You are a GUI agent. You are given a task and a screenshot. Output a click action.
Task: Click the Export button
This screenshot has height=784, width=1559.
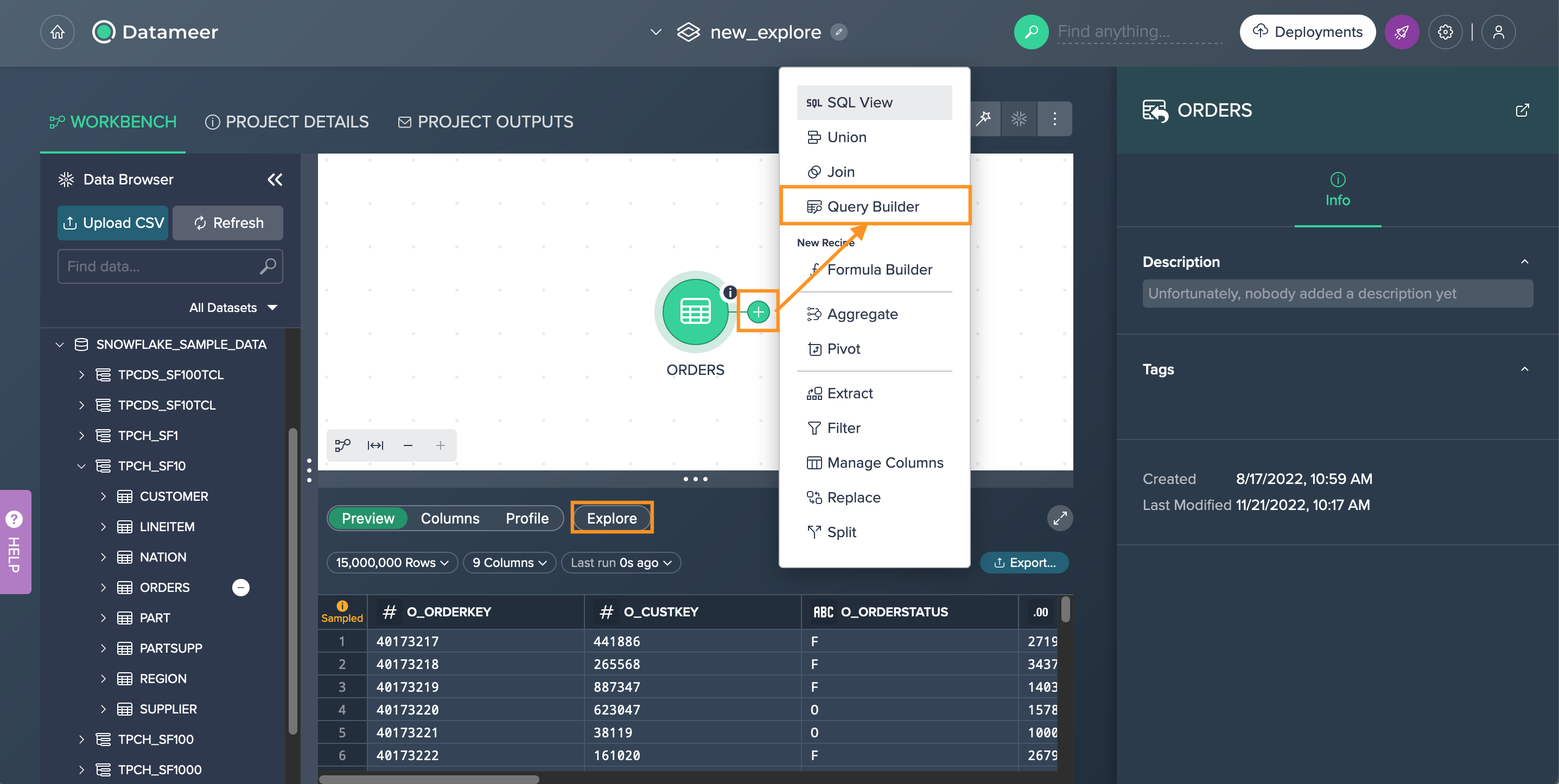tap(1024, 563)
